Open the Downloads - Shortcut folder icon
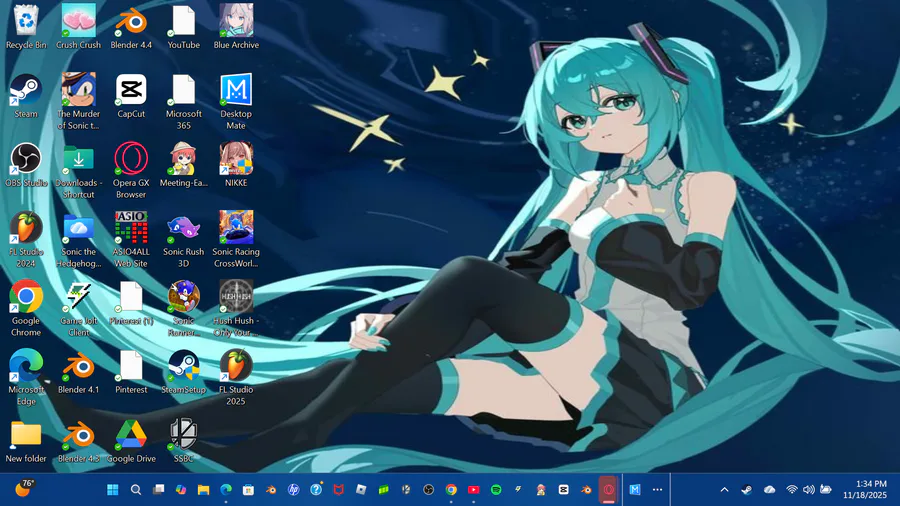The height and width of the screenshot is (506, 900). (79, 171)
